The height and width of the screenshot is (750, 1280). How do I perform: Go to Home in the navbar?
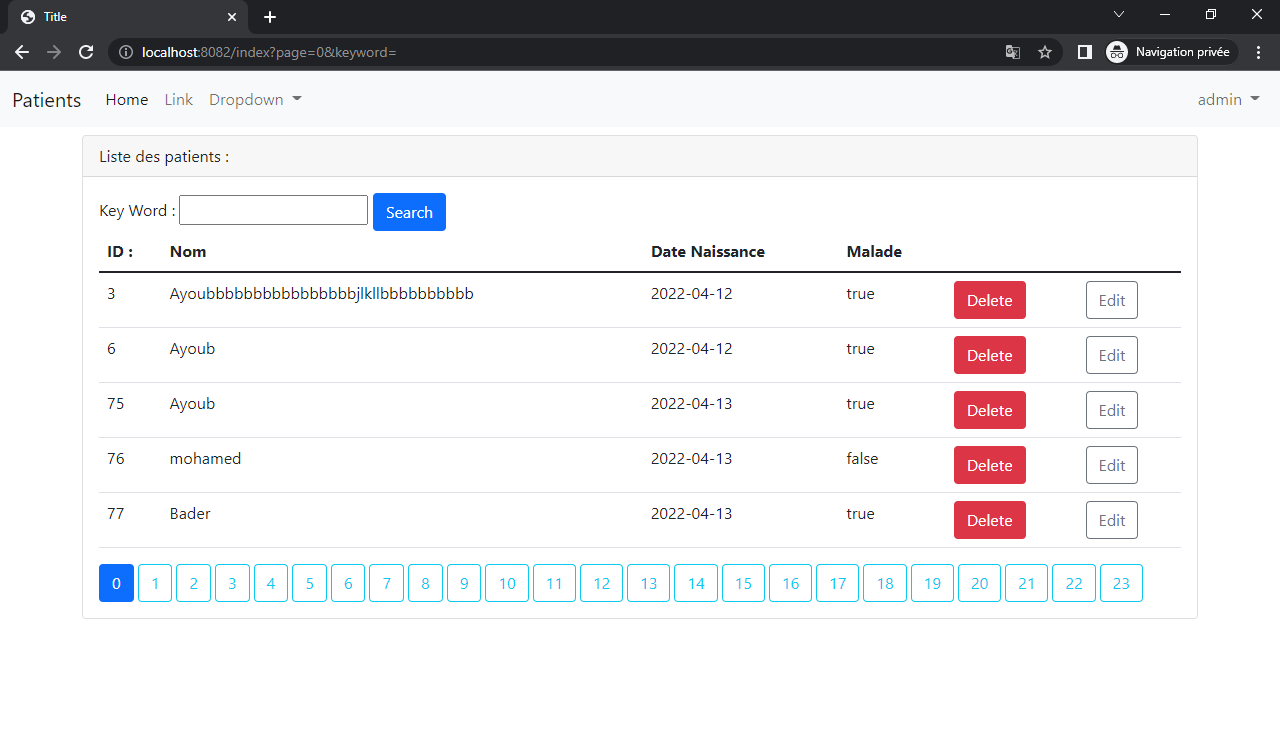click(x=127, y=100)
